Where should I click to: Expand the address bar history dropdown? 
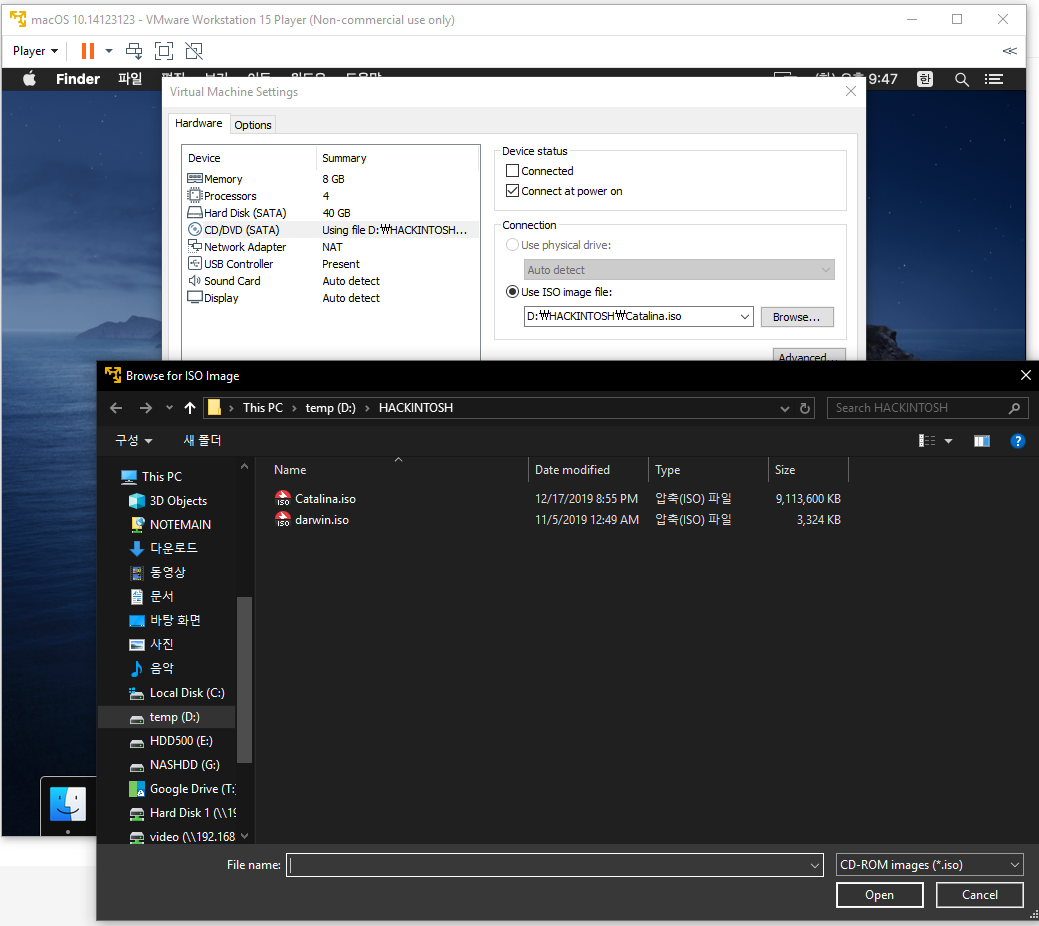point(785,408)
